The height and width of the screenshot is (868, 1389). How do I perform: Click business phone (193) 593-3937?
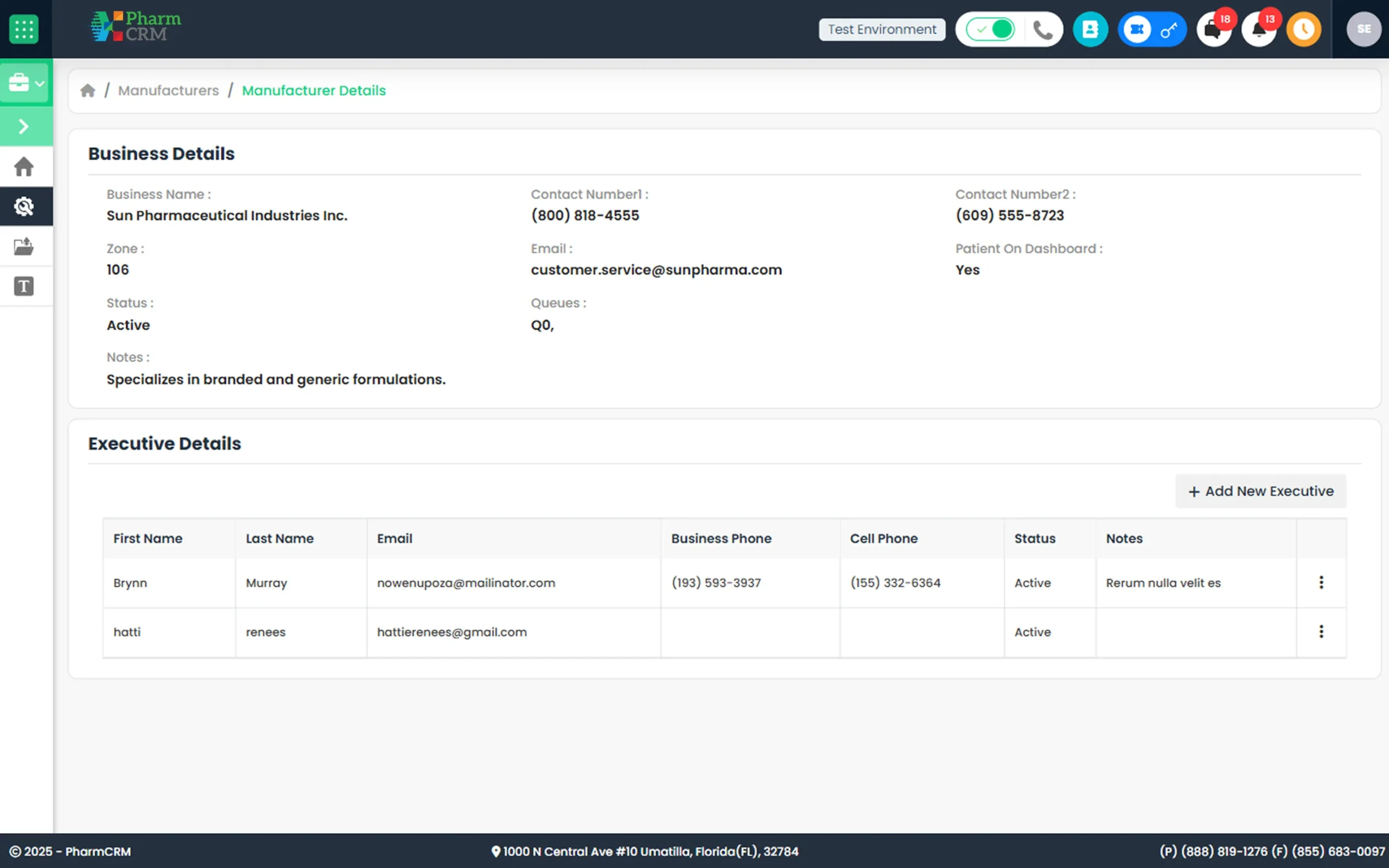coord(716,583)
